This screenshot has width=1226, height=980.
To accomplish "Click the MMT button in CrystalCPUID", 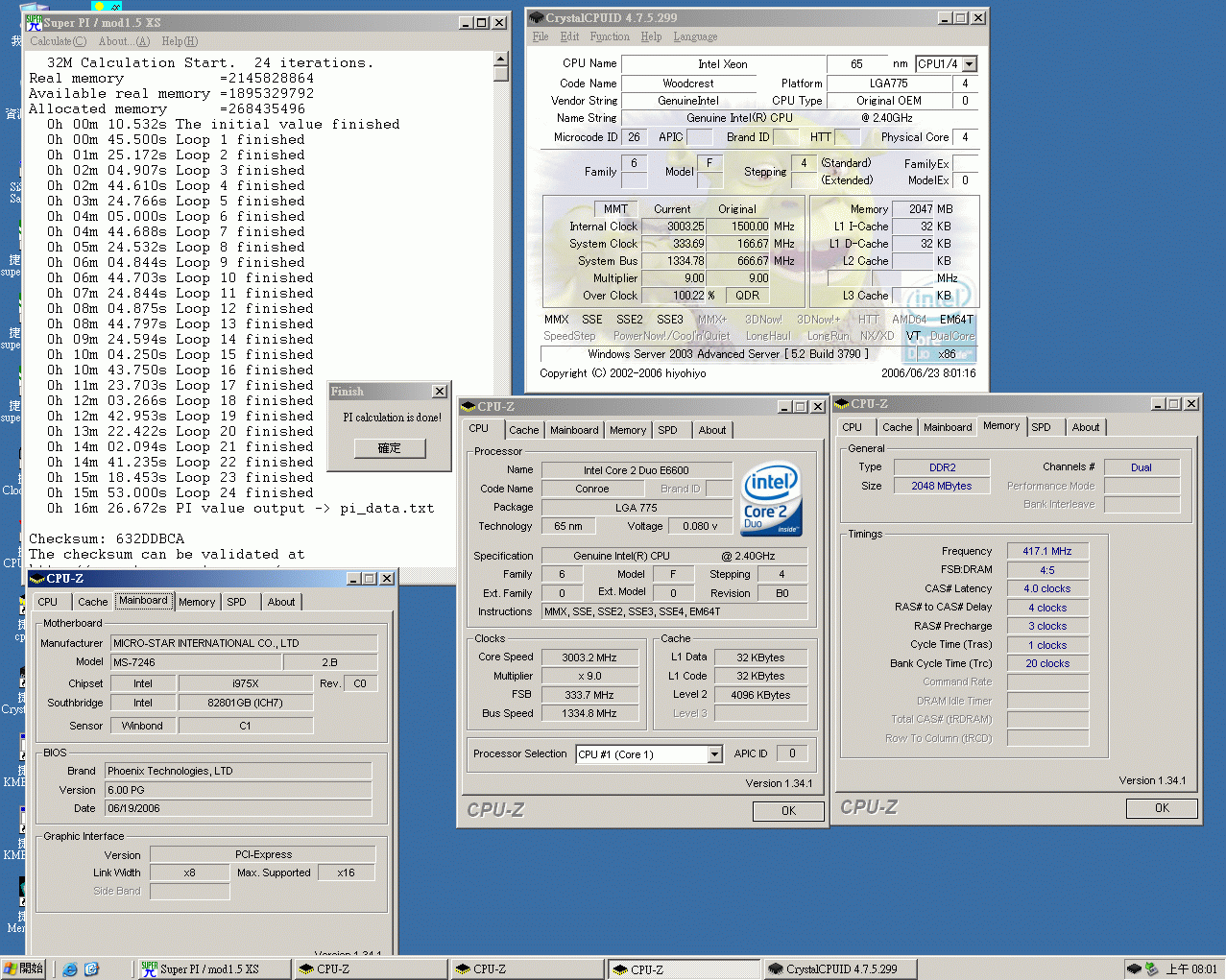I will pos(615,209).
